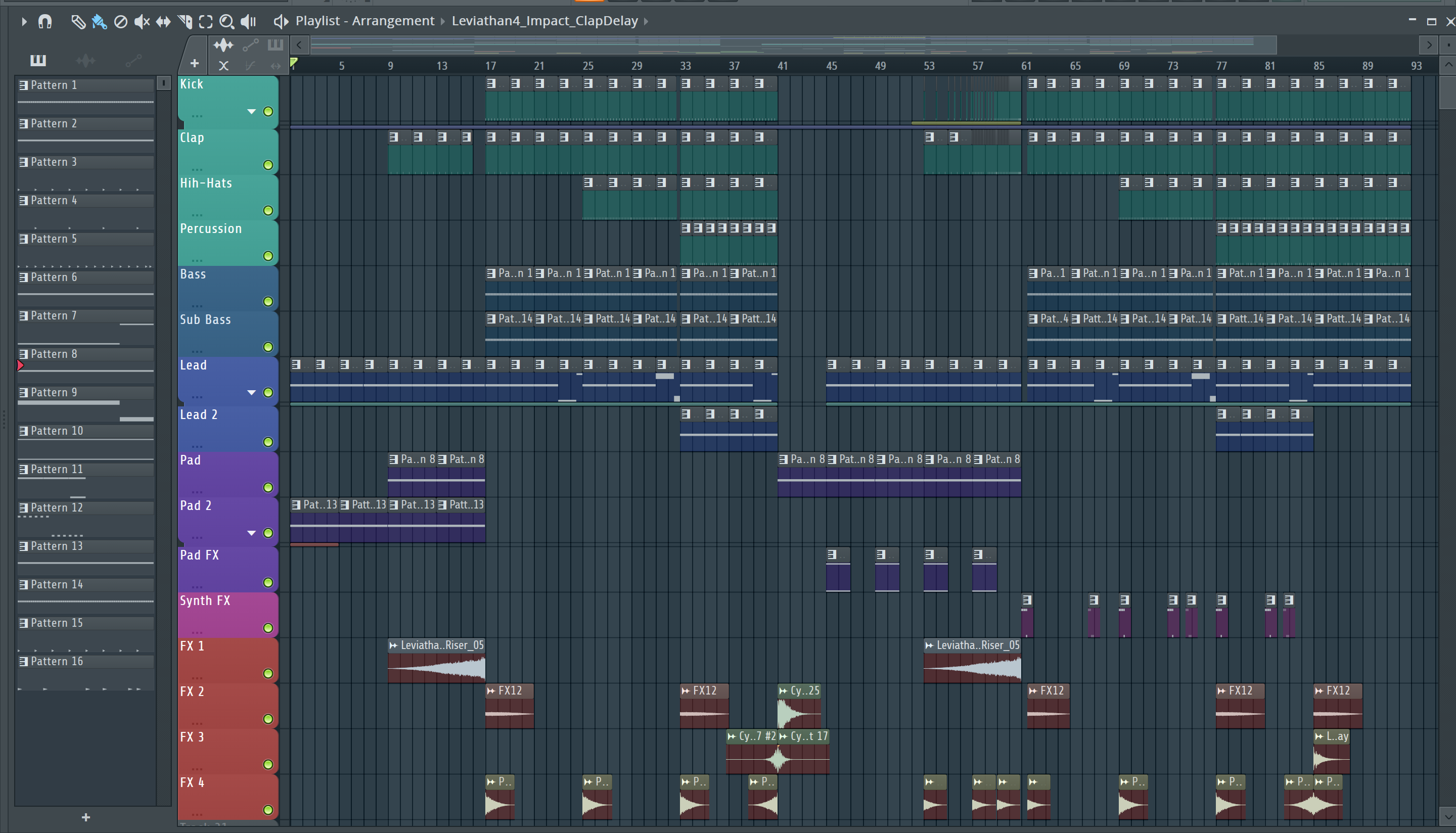Click the X-shaped icon below the waveform focus icon
Screen dimensions: 1456x833
click(223, 66)
